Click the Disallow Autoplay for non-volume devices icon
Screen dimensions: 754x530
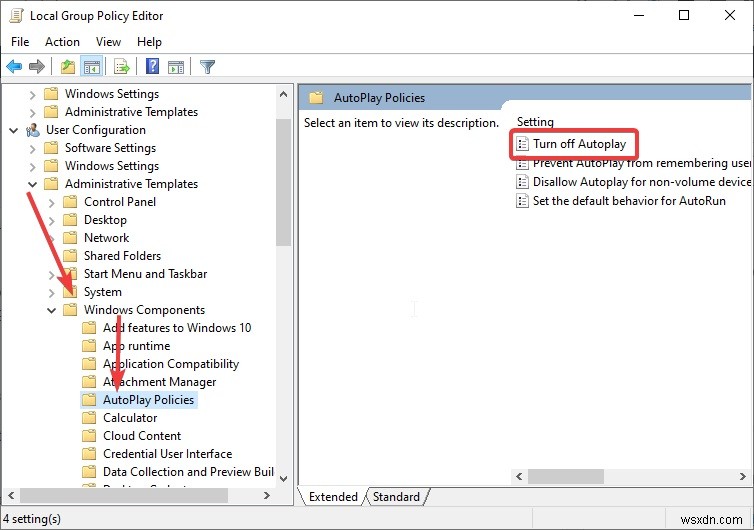[522, 182]
